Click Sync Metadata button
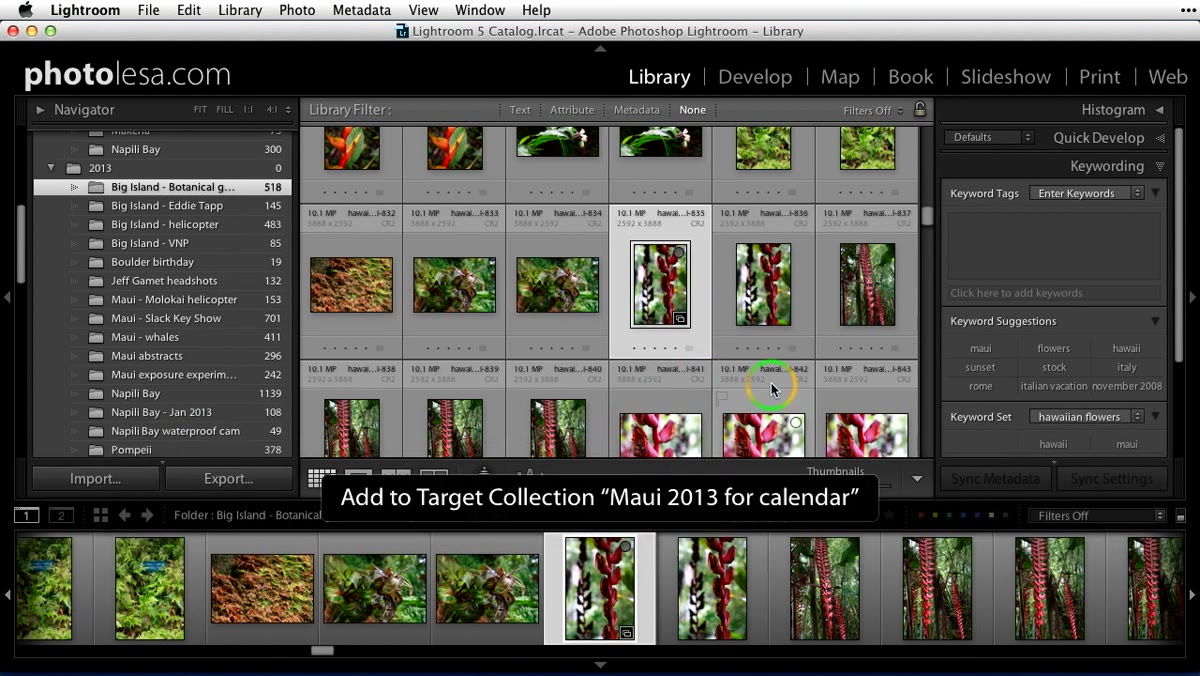1200x676 pixels. (x=995, y=479)
